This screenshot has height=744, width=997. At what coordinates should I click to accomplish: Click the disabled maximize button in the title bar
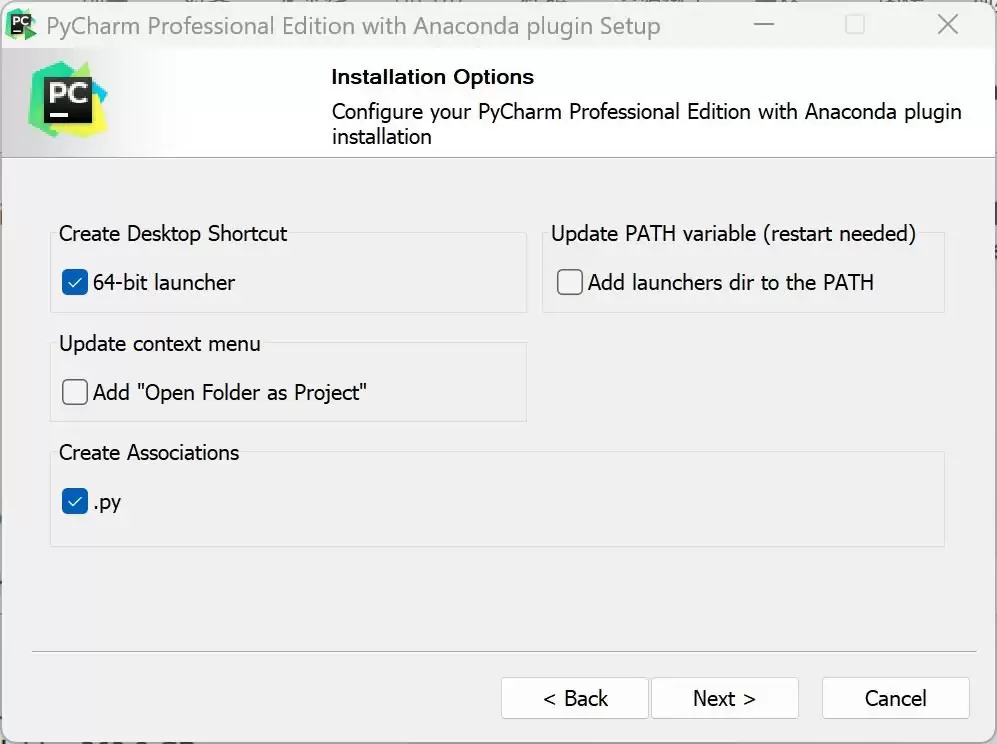pyautogui.click(x=855, y=25)
